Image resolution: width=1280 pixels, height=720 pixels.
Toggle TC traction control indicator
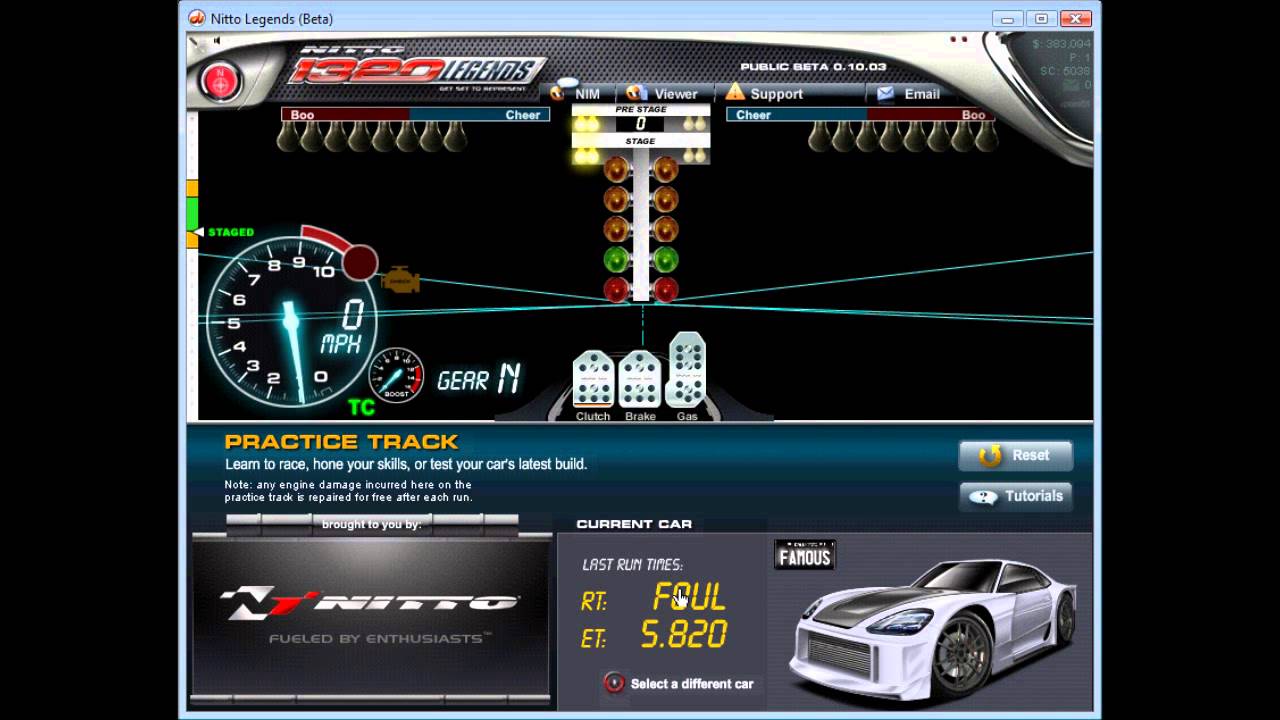pyautogui.click(x=361, y=407)
